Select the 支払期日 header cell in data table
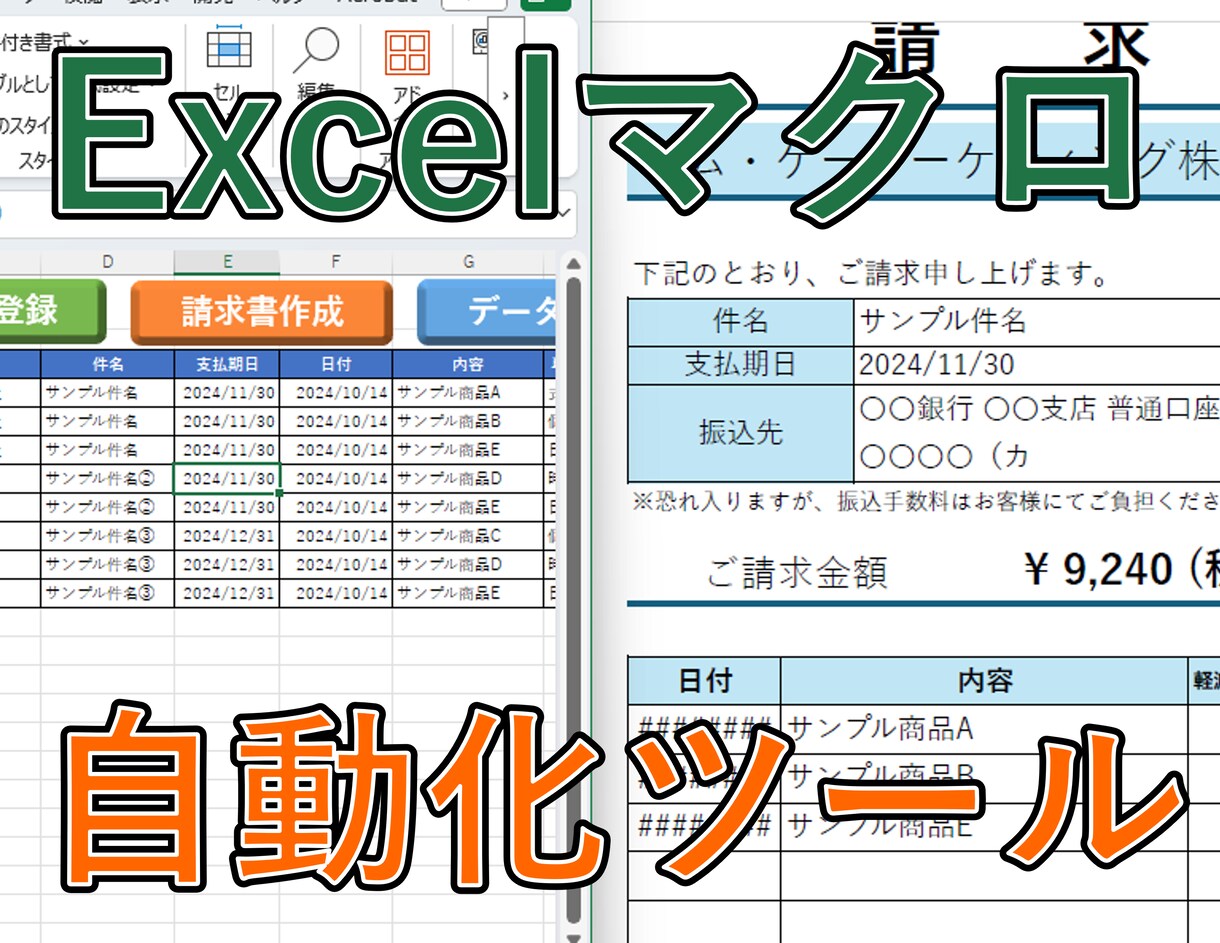The width and height of the screenshot is (1220, 943). click(x=227, y=364)
